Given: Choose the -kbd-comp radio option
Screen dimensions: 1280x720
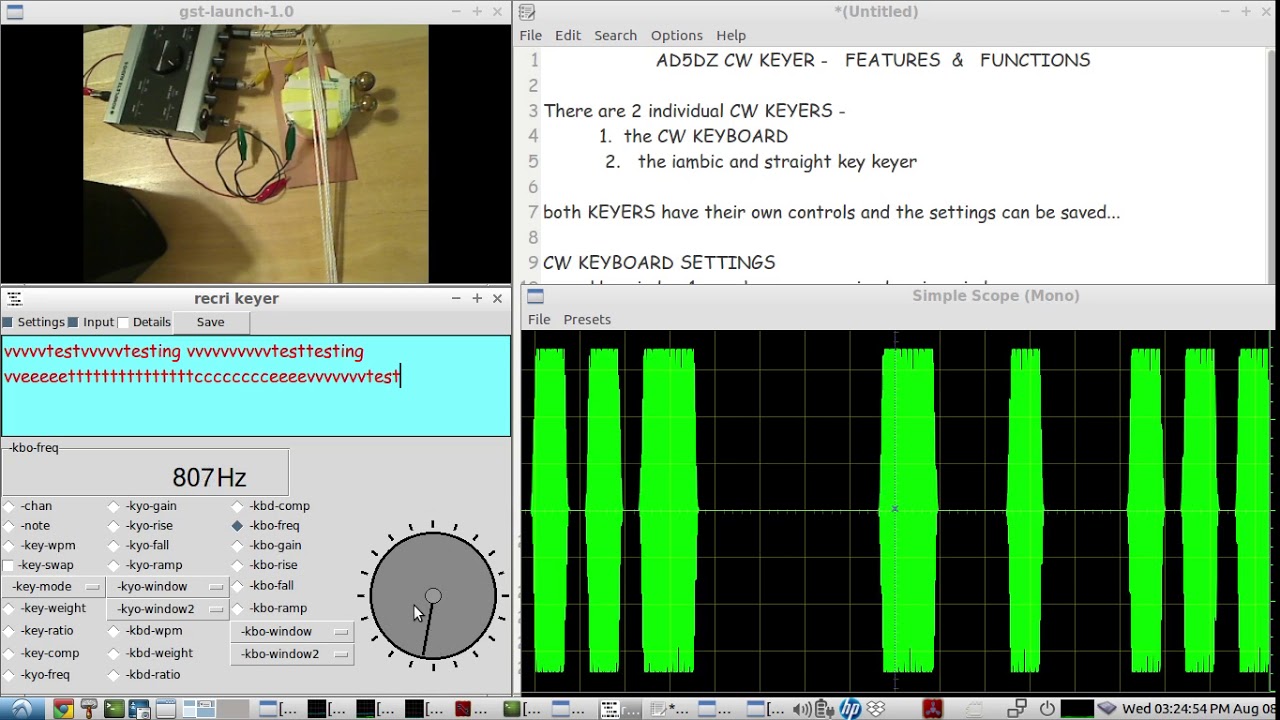Looking at the screenshot, I should [x=238, y=506].
